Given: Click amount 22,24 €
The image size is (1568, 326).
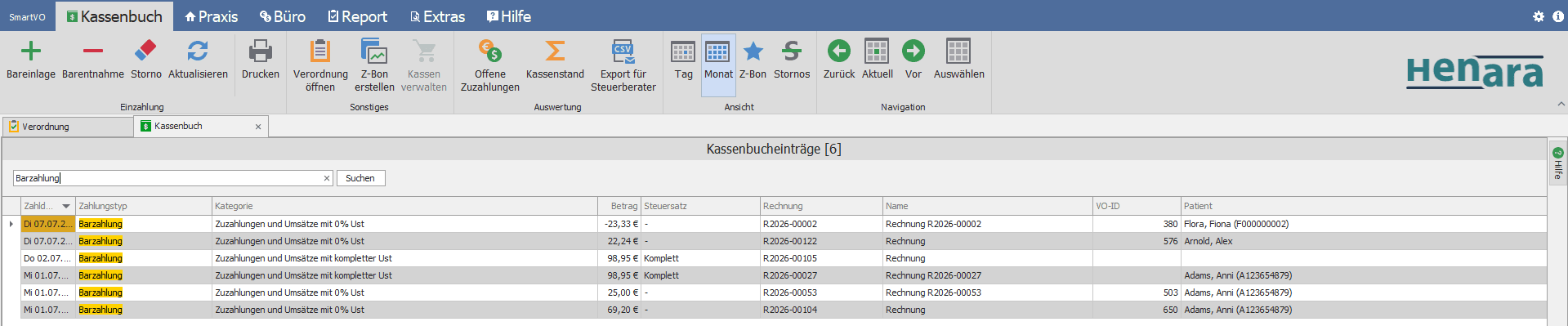Looking at the screenshot, I should 623,241.
